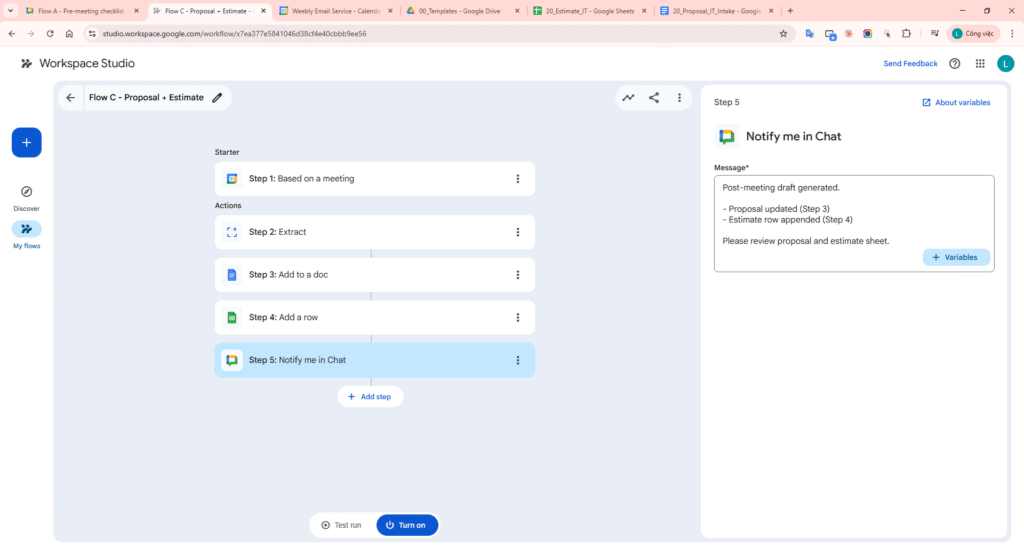Open the Help question mark icon

(954, 63)
